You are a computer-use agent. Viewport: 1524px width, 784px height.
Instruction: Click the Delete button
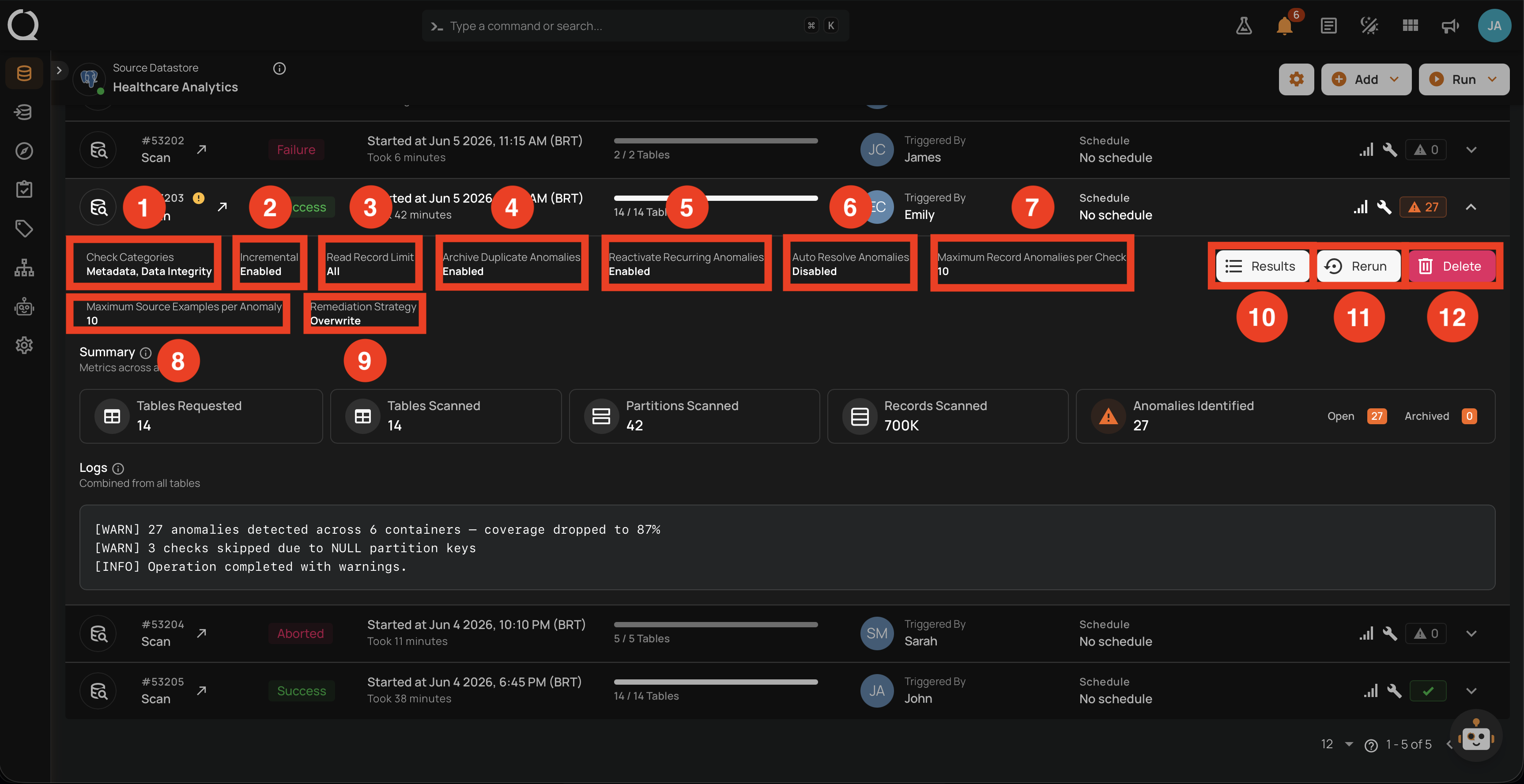coord(1452,266)
